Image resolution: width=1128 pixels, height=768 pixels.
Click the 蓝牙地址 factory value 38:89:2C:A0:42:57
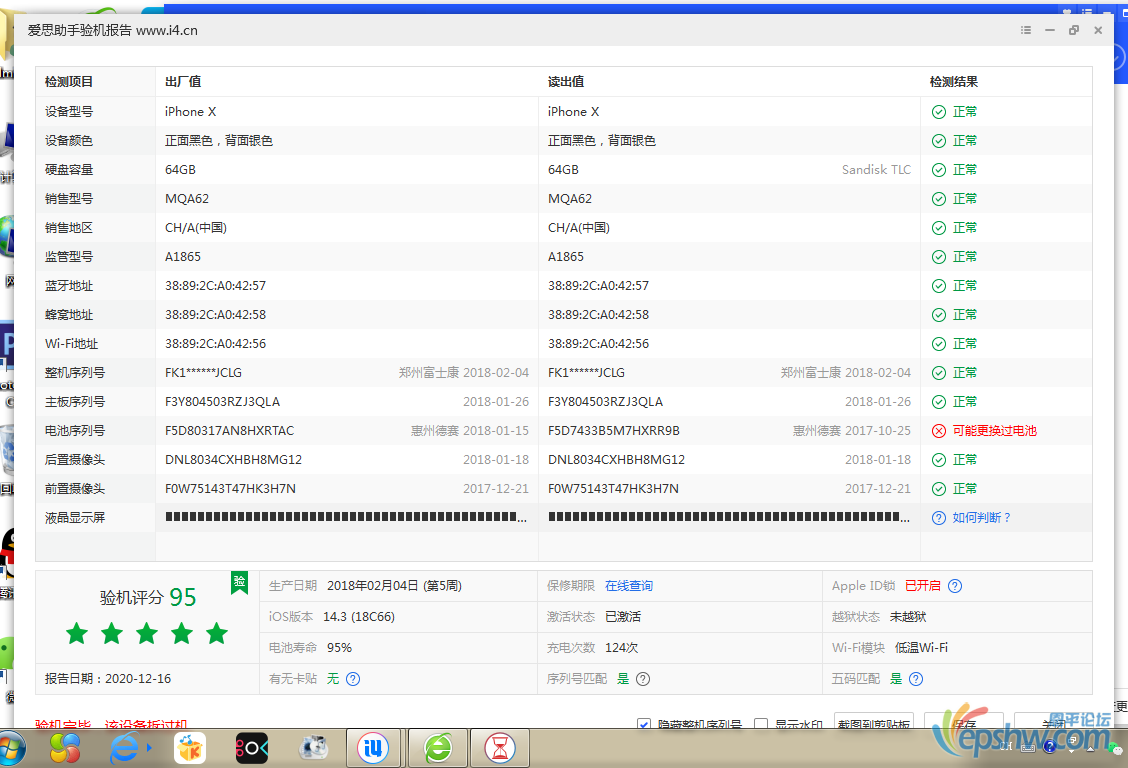point(215,285)
